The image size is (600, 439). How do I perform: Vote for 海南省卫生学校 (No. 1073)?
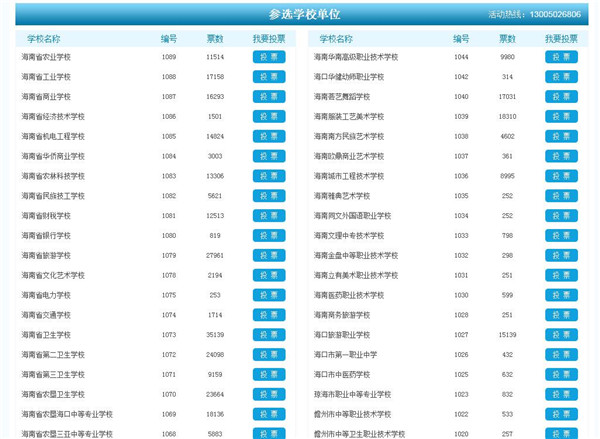(x=269, y=335)
